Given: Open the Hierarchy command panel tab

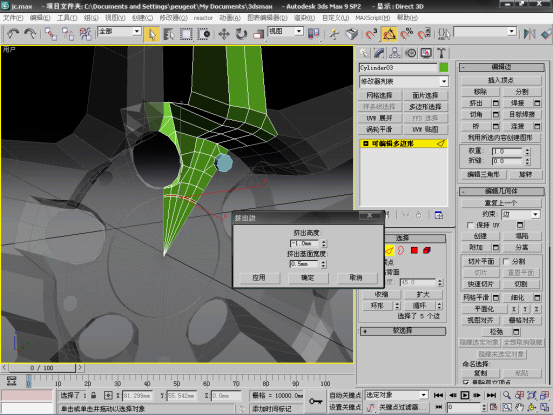Looking at the screenshot, I should 395,53.
